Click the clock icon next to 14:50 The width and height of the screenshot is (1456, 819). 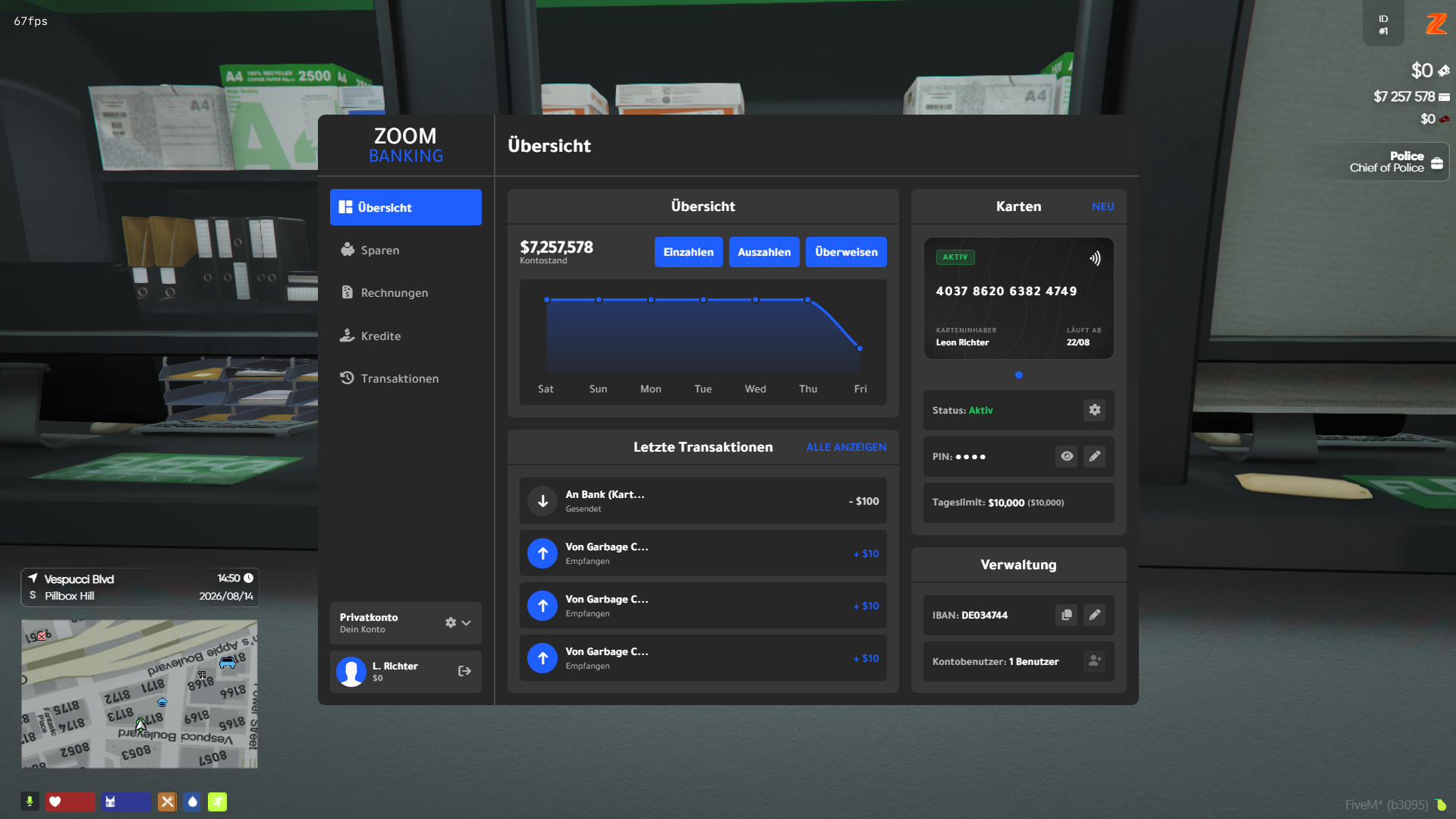tap(248, 578)
